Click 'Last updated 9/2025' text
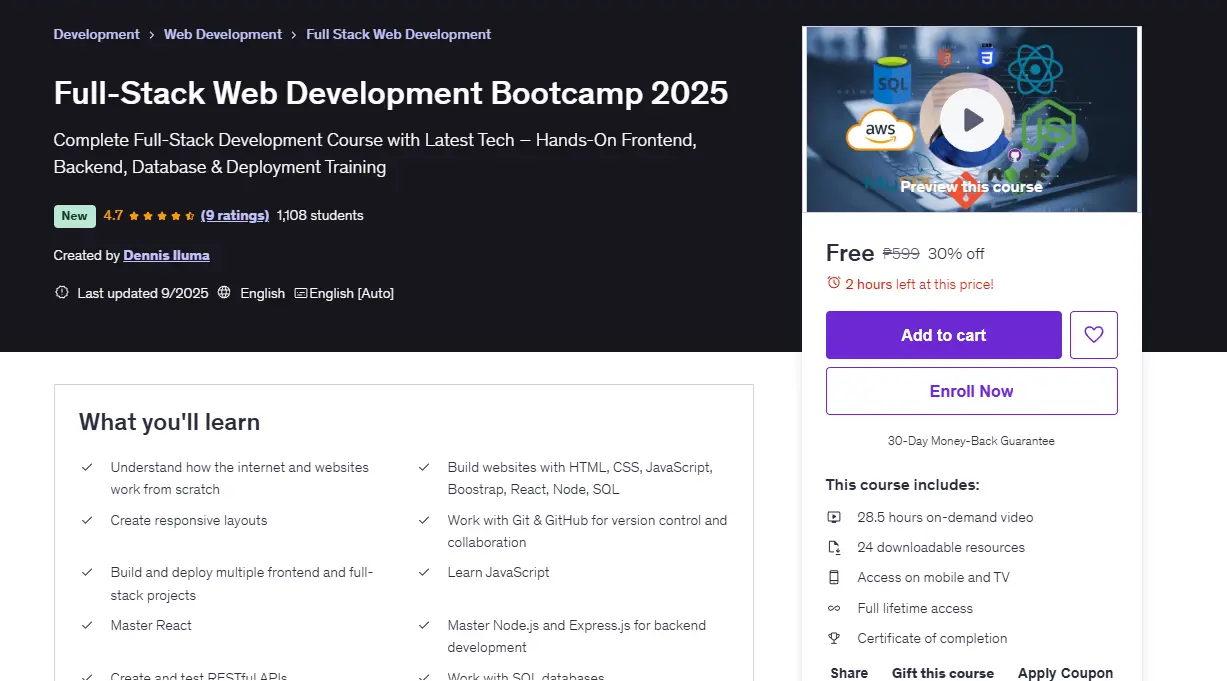This screenshot has height=681, width=1227. click(x=143, y=293)
